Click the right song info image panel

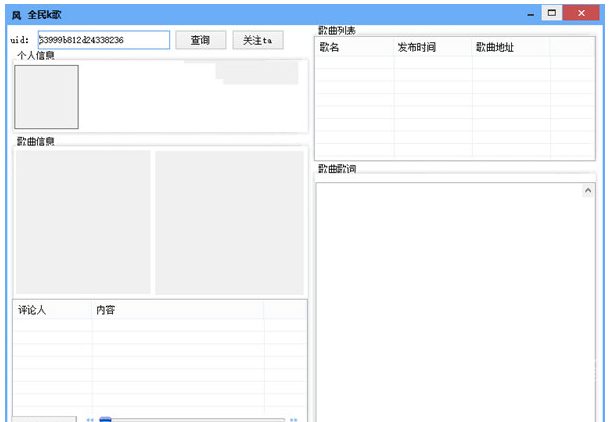(229, 223)
